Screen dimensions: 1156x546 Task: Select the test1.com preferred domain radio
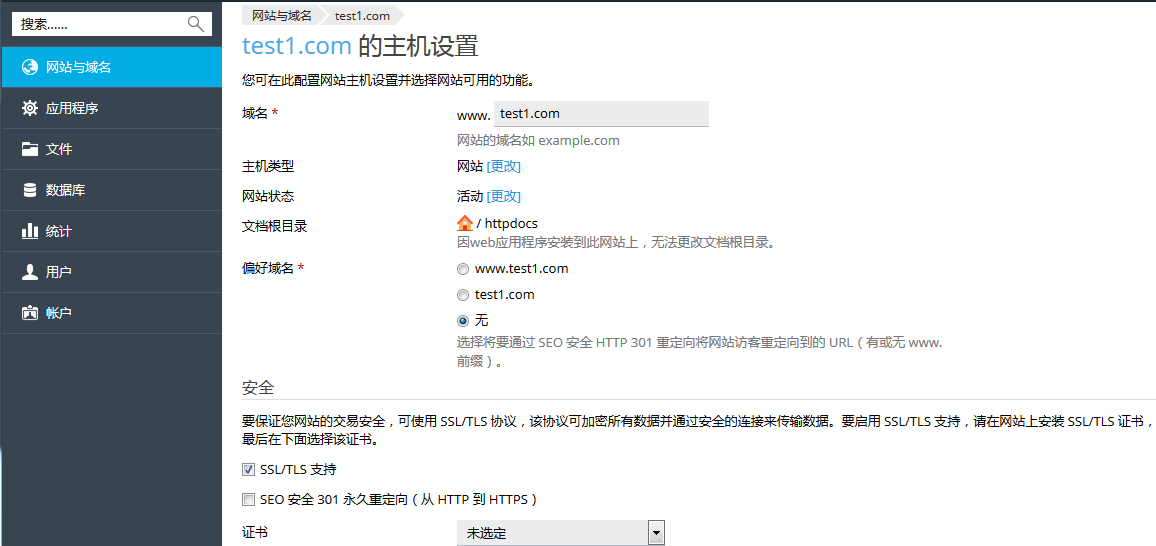click(462, 295)
